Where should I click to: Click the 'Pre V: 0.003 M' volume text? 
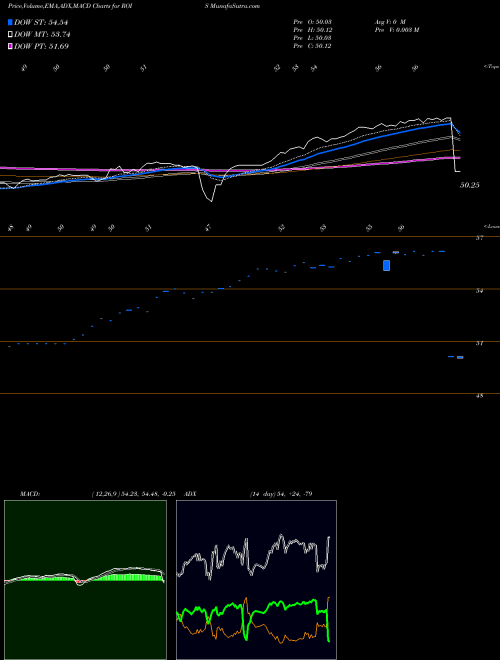click(396, 30)
